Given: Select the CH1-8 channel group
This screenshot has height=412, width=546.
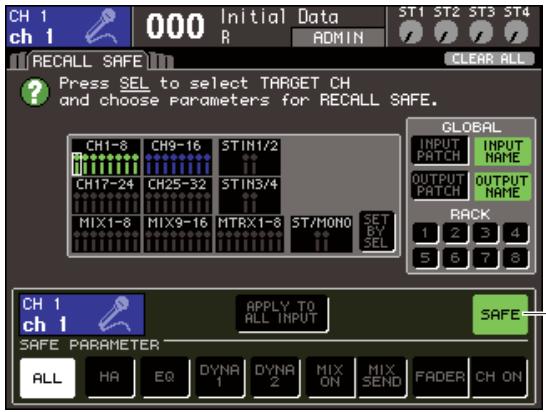Looking at the screenshot, I should pyautogui.click(x=106, y=157).
